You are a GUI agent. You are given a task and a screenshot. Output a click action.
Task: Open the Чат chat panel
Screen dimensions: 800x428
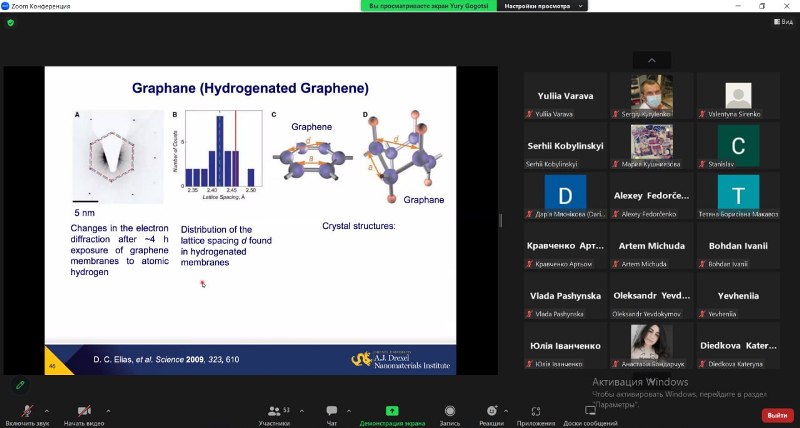pyautogui.click(x=332, y=411)
